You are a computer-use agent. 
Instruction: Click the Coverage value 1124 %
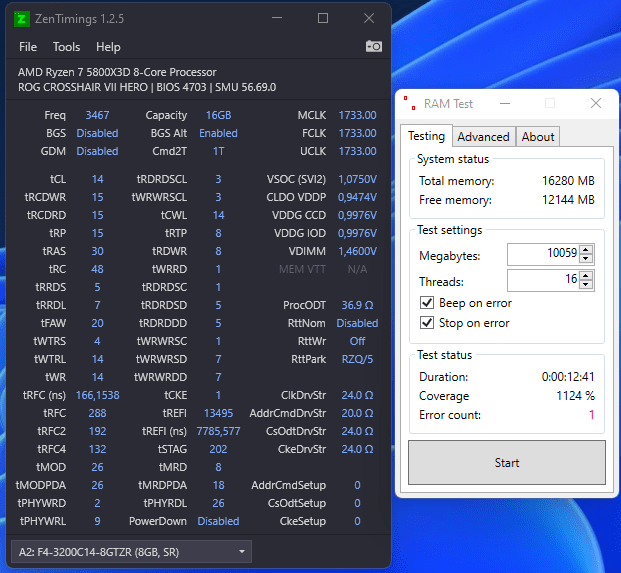(x=575, y=396)
